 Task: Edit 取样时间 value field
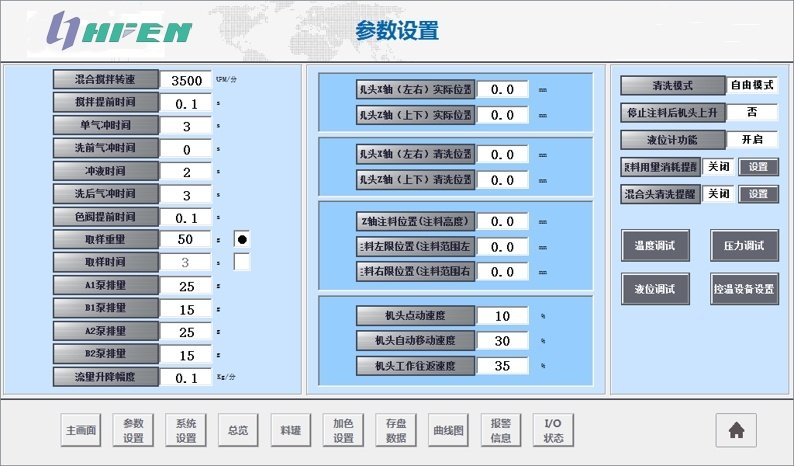186,262
